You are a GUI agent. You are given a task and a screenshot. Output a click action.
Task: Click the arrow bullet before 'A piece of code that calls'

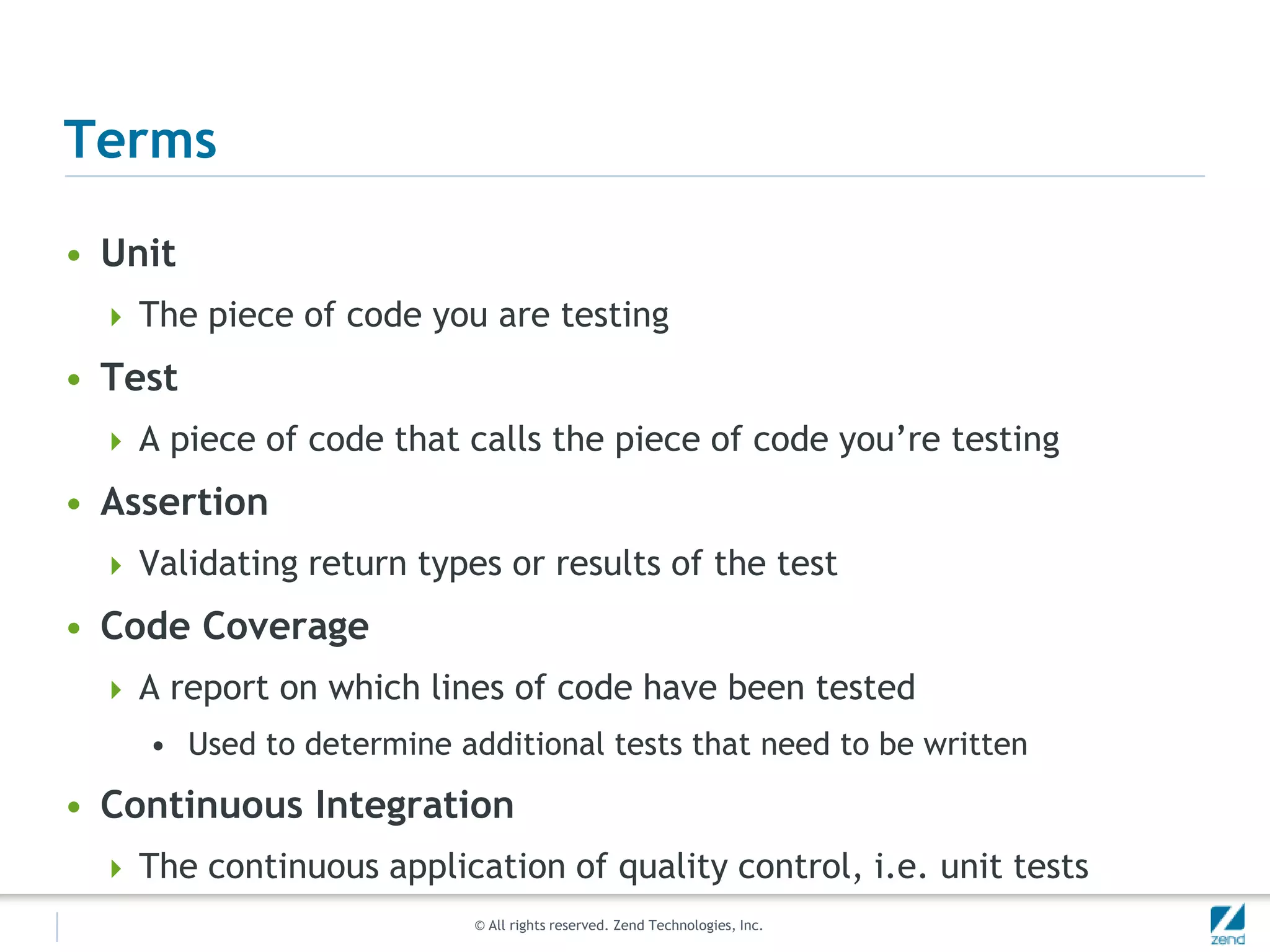coord(116,442)
